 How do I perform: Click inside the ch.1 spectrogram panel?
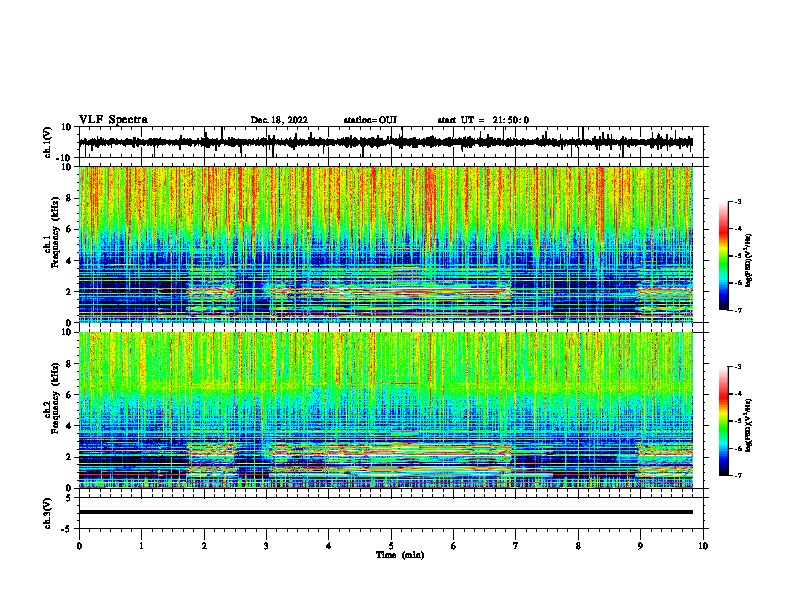386,244
